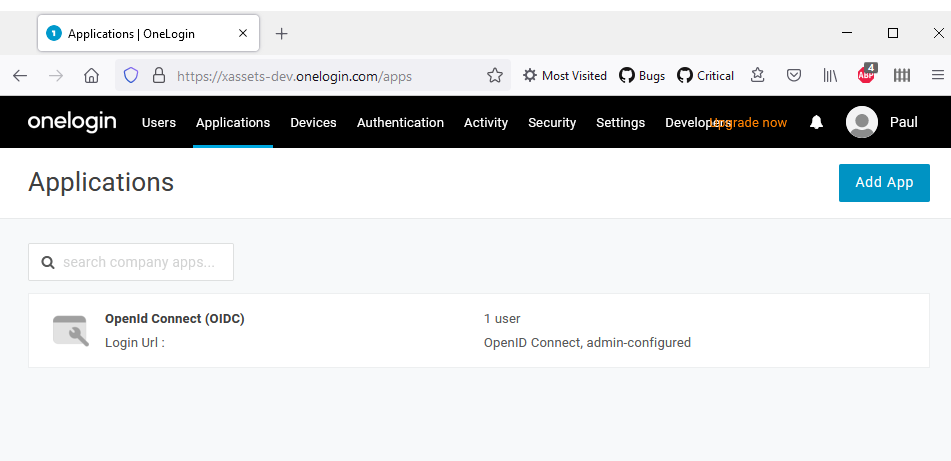The width and height of the screenshot is (951, 461).
Task: Click the Add App button
Action: point(884,183)
